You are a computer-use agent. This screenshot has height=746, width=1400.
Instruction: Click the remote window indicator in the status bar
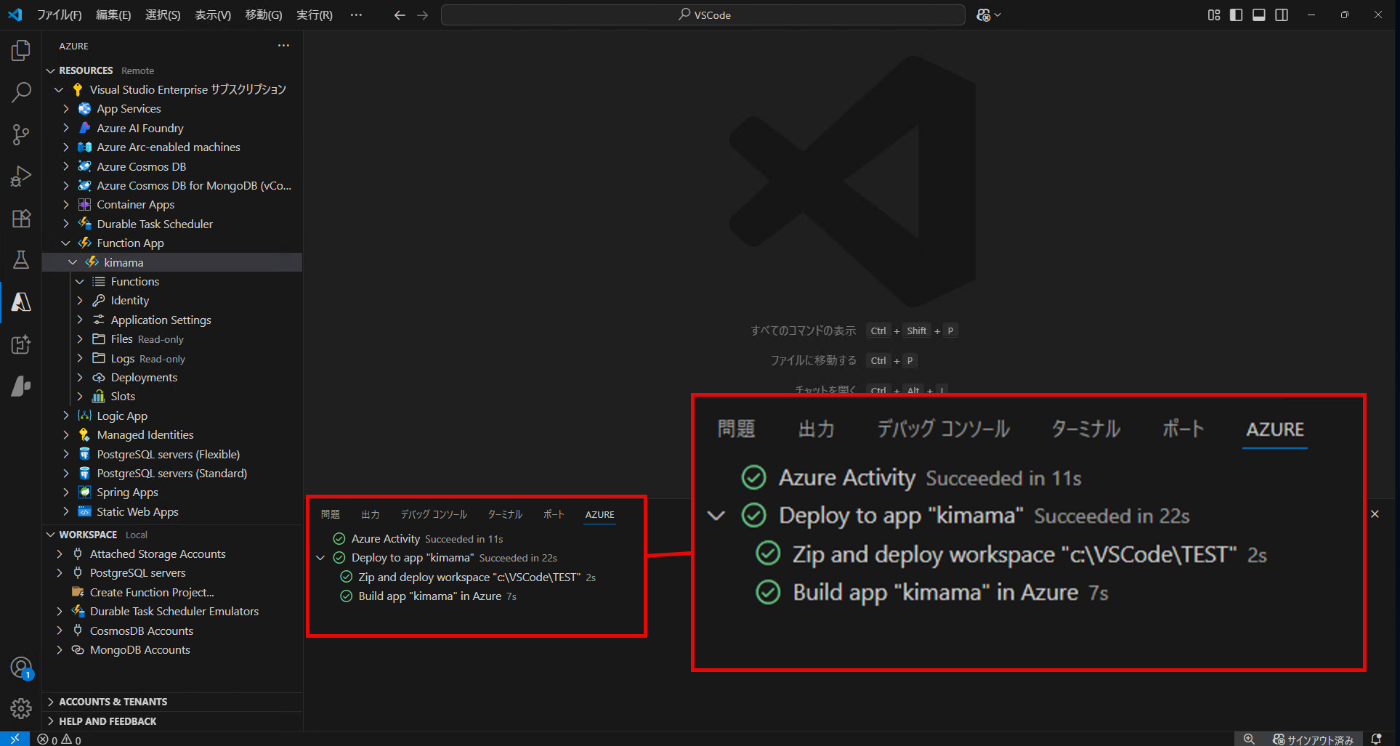[15, 739]
